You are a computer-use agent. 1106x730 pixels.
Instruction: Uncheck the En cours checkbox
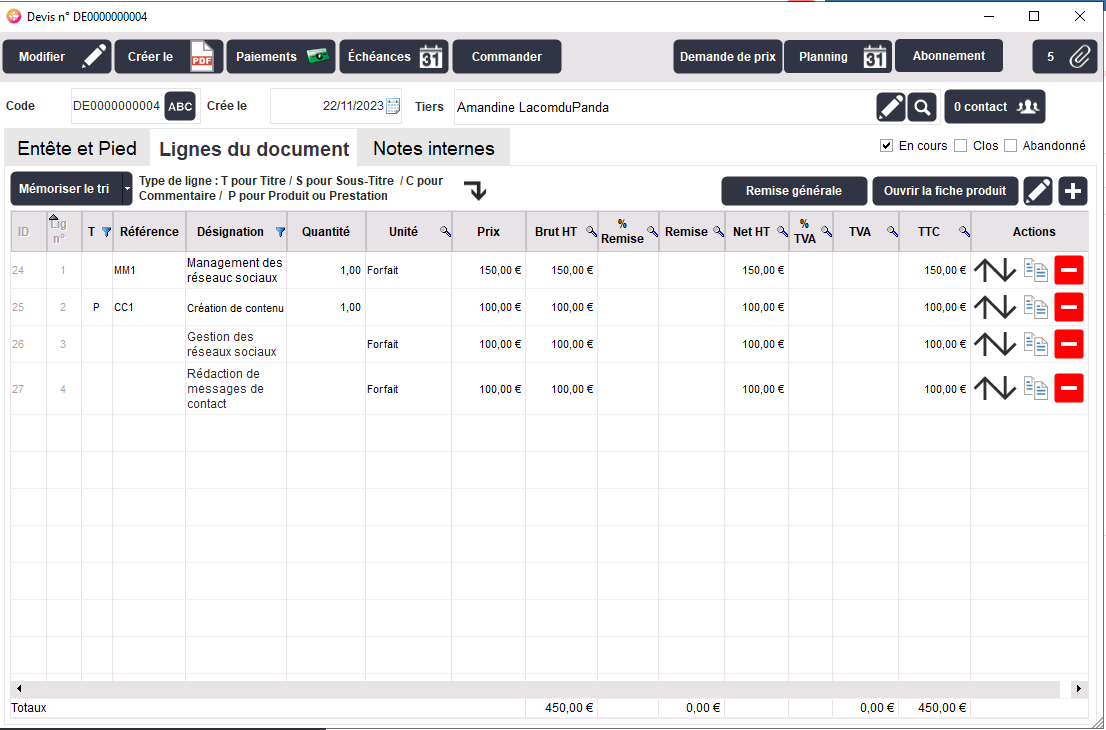click(886, 146)
